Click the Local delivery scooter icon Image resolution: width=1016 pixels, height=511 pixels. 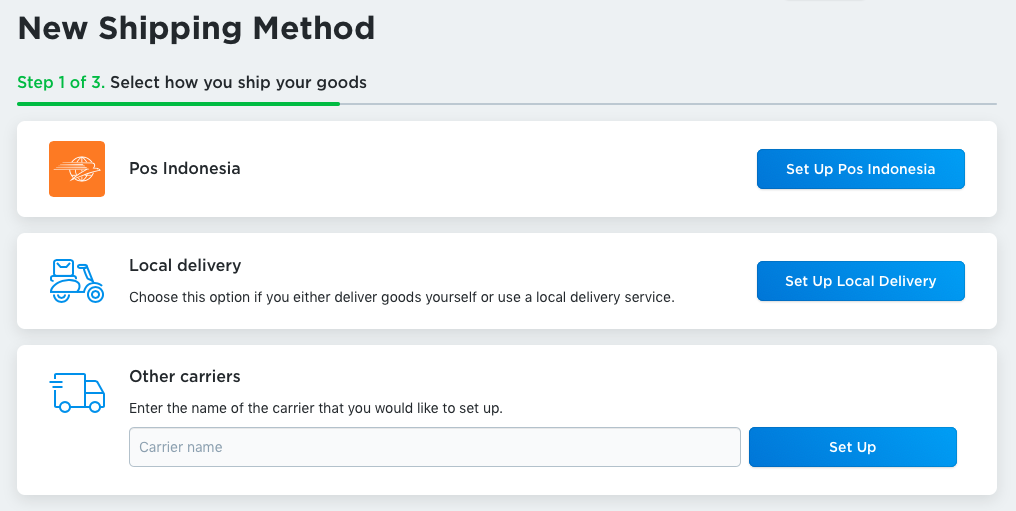coord(77,281)
